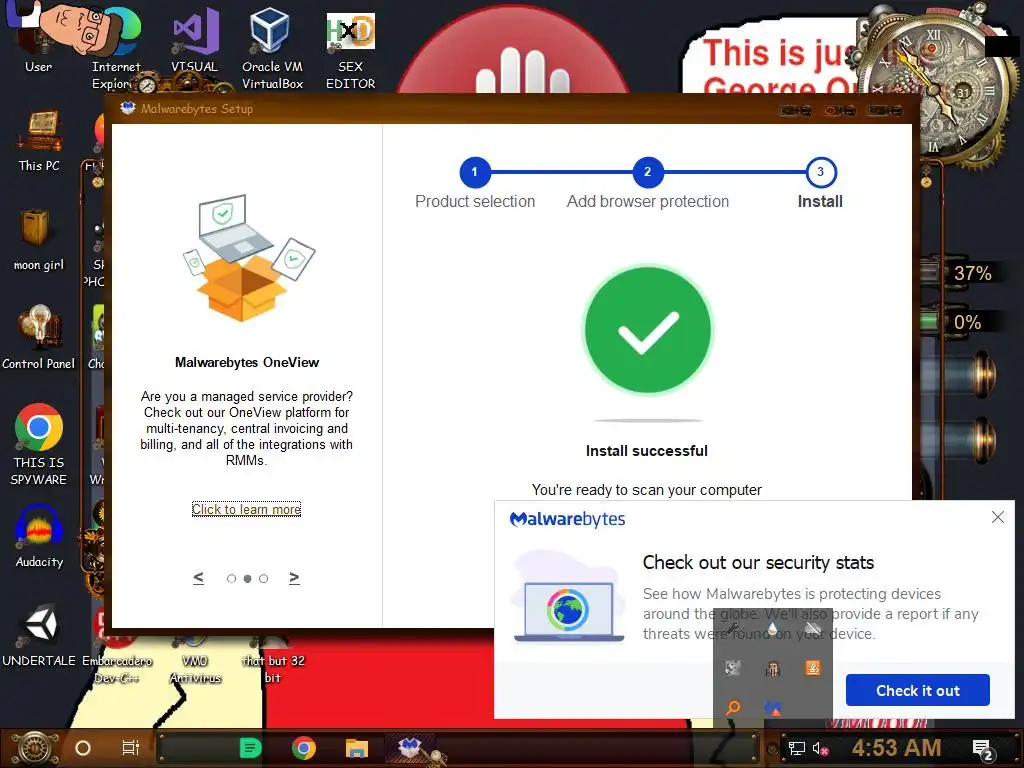This screenshot has width=1024, height=768.
Task: Click the 37% meter gadget
Action: [x=961, y=273]
